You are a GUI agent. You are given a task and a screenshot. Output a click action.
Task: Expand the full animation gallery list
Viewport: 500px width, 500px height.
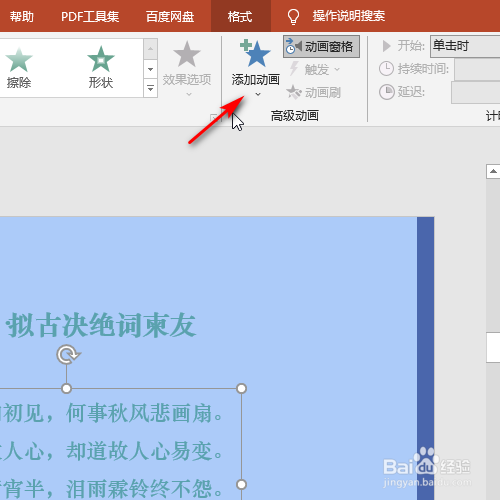(x=150, y=88)
